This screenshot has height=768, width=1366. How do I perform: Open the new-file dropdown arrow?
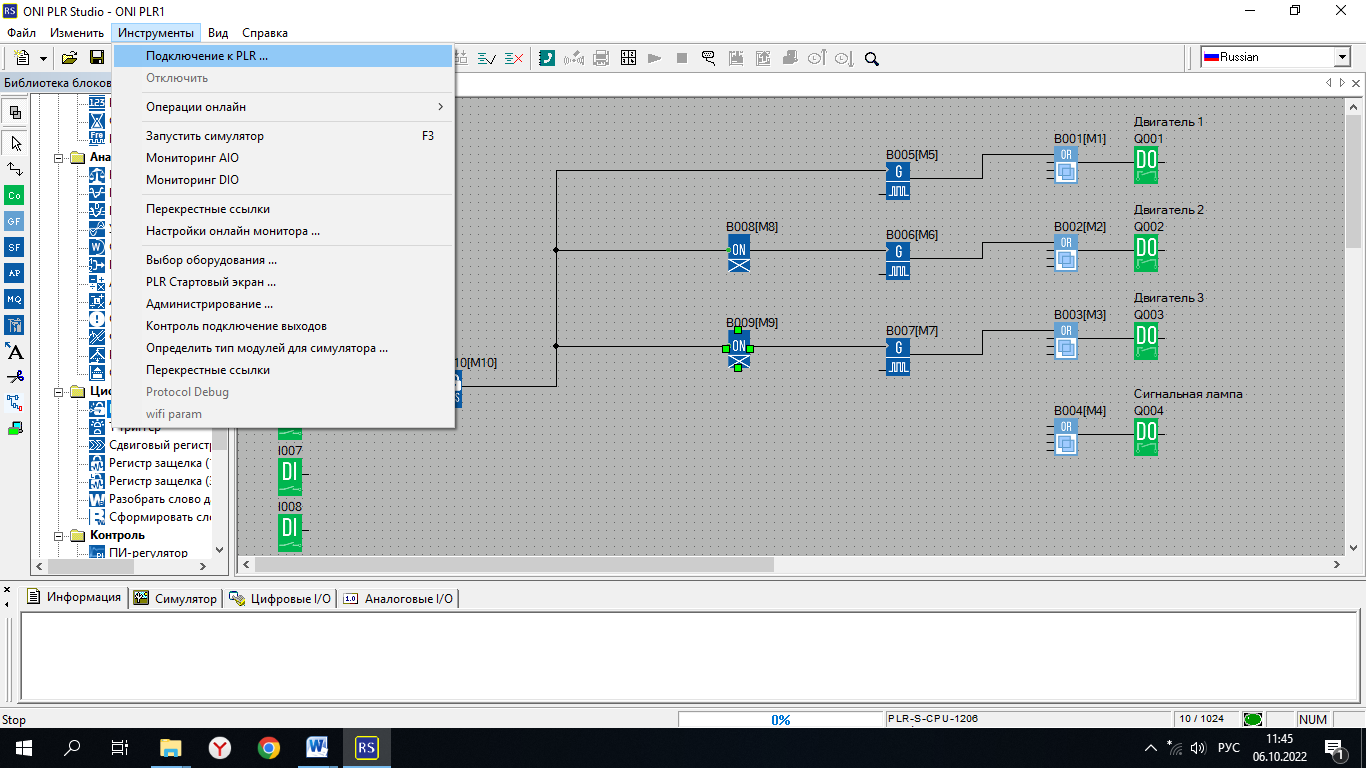(43, 58)
